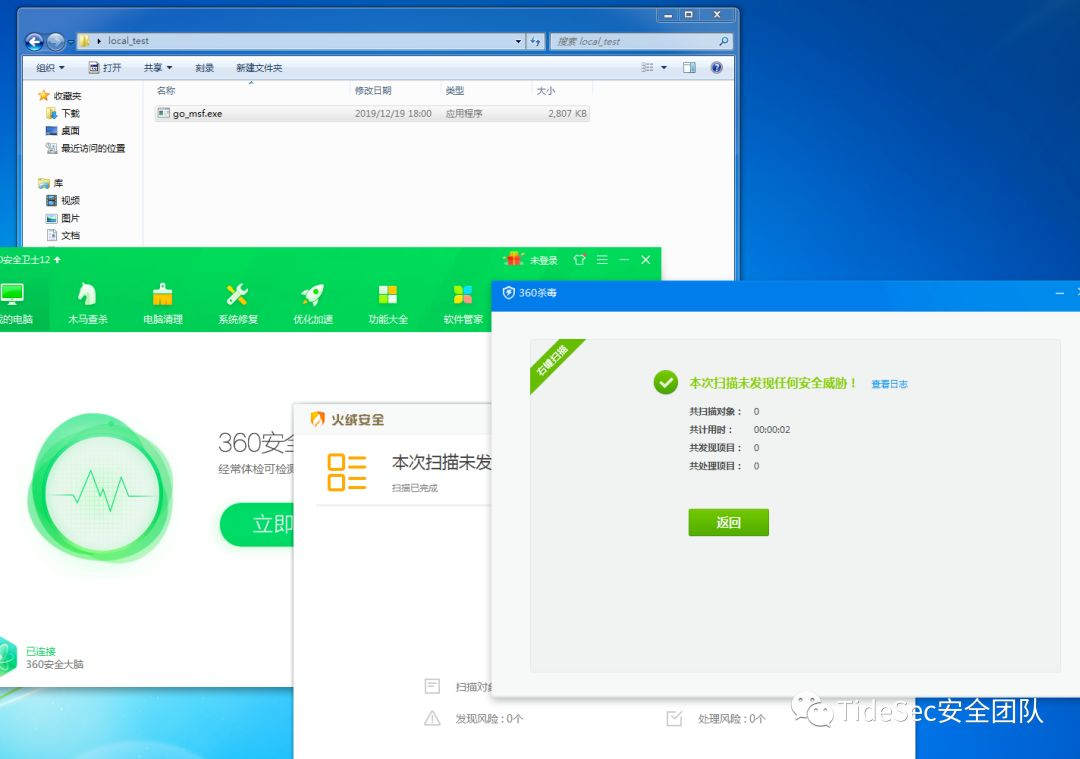Open 桌面 in navigation pane
The width and height of the screenshot is (1080, 759).
click(x=63, y=130)
